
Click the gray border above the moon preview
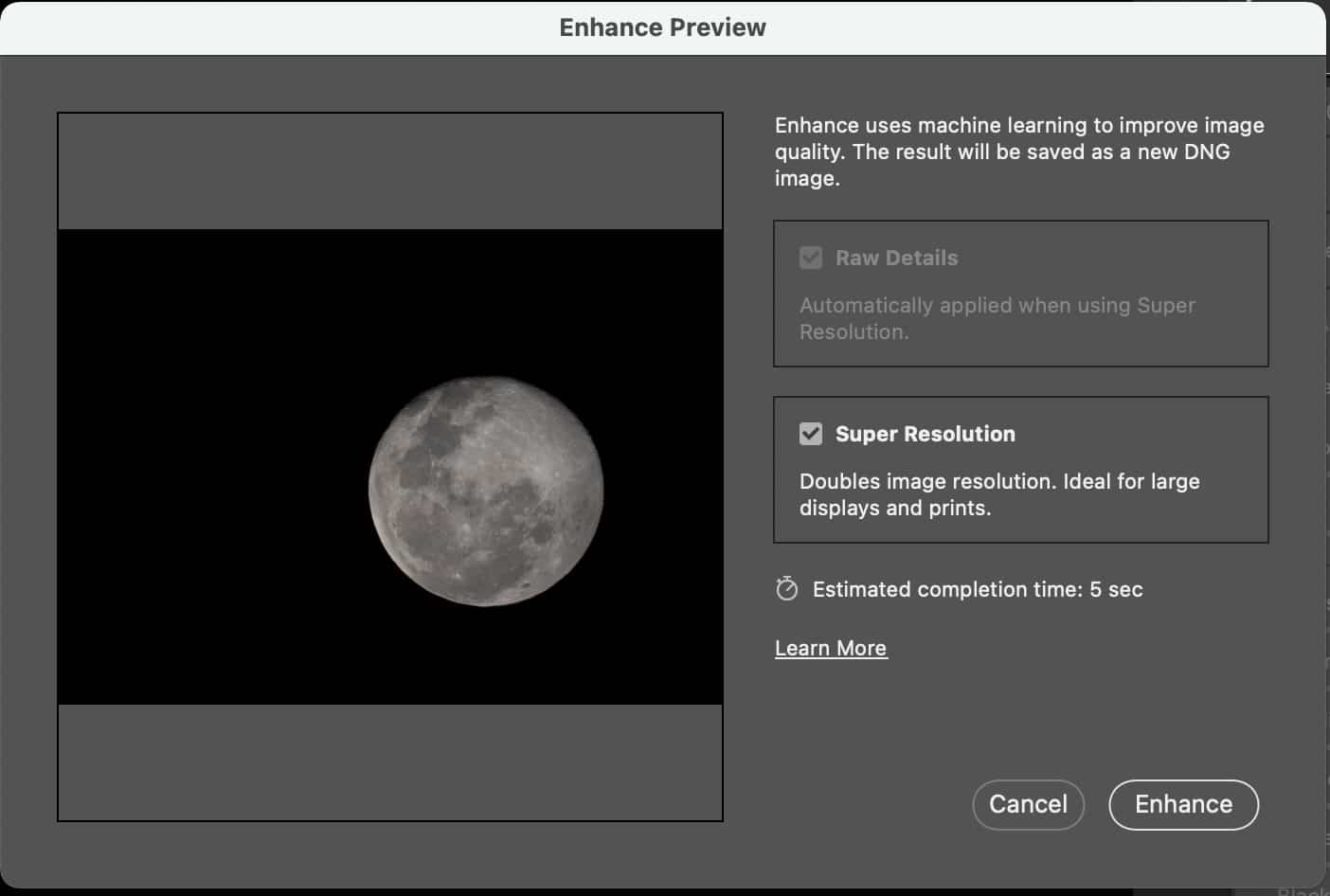click(x=388, y=170)
